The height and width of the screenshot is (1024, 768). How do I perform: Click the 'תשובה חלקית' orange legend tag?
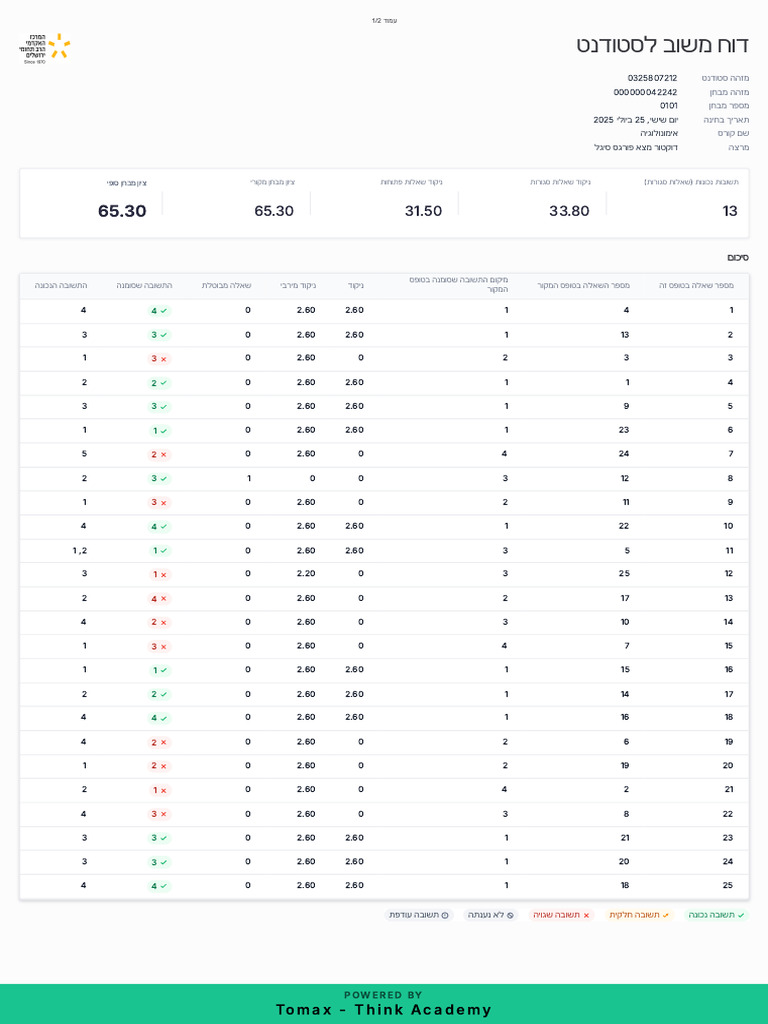[x=639, y=915]
